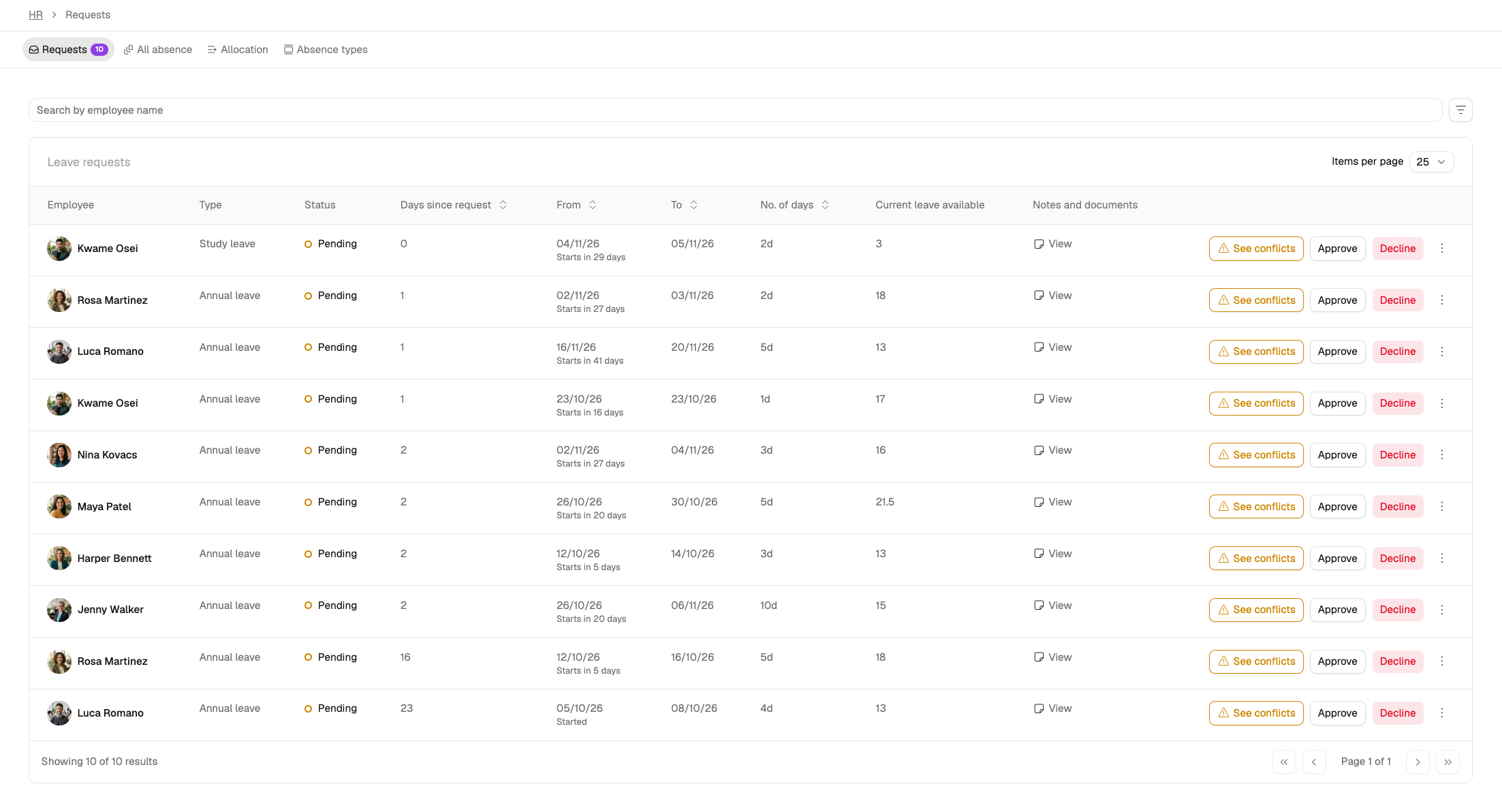Select the 'Study leave' type cell

coord(228,244)
